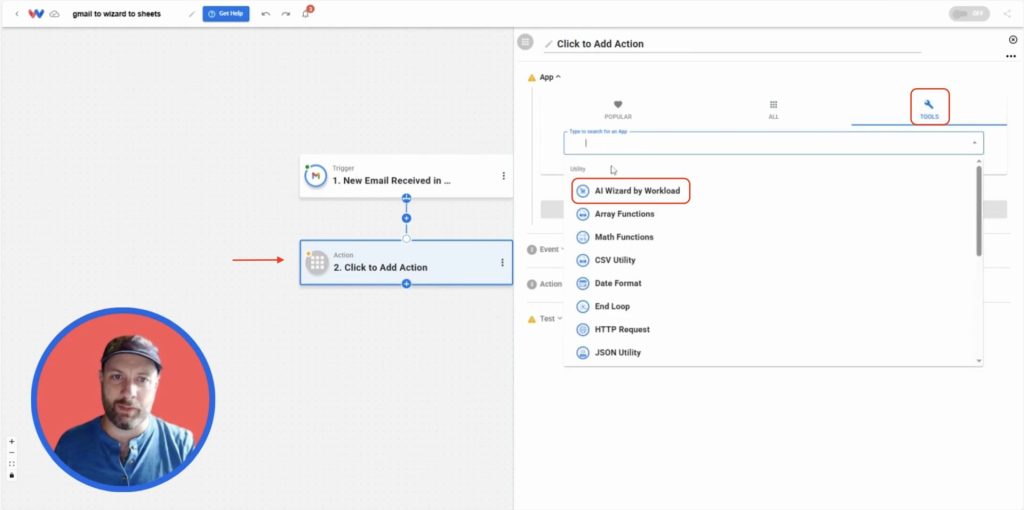Click the Gmail icon on trigger node
The width and height of the screenshot is (1024, 510).
coord(315,176)
